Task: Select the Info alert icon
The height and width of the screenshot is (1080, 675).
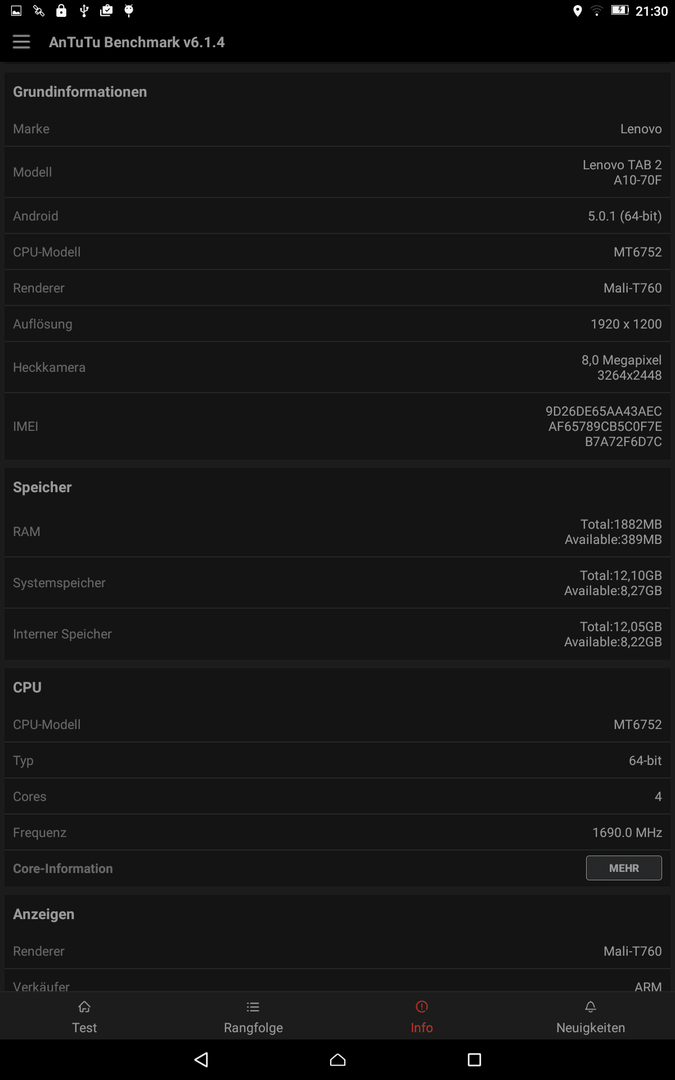Action: coord(422,1006)
